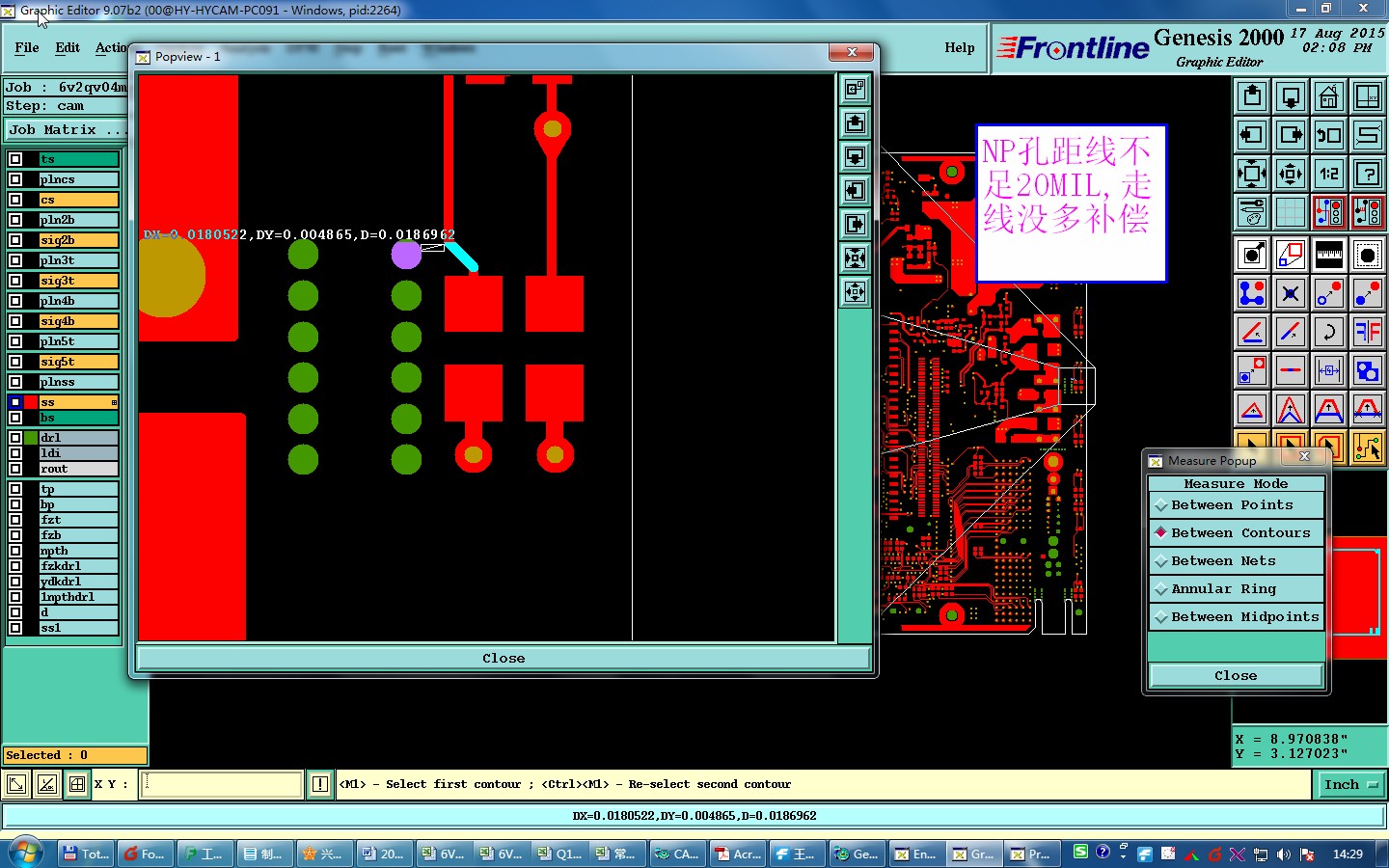Click the green color swatch of the drl layer
This screenshot has height=868, width=1389.
coord(31,438)
